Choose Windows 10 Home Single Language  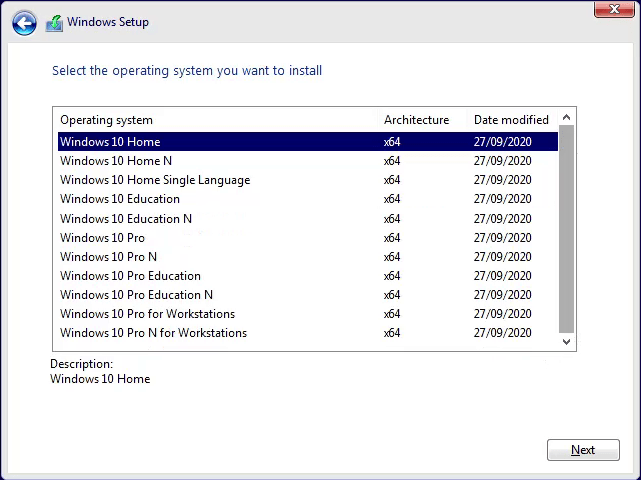pos(307,180)
